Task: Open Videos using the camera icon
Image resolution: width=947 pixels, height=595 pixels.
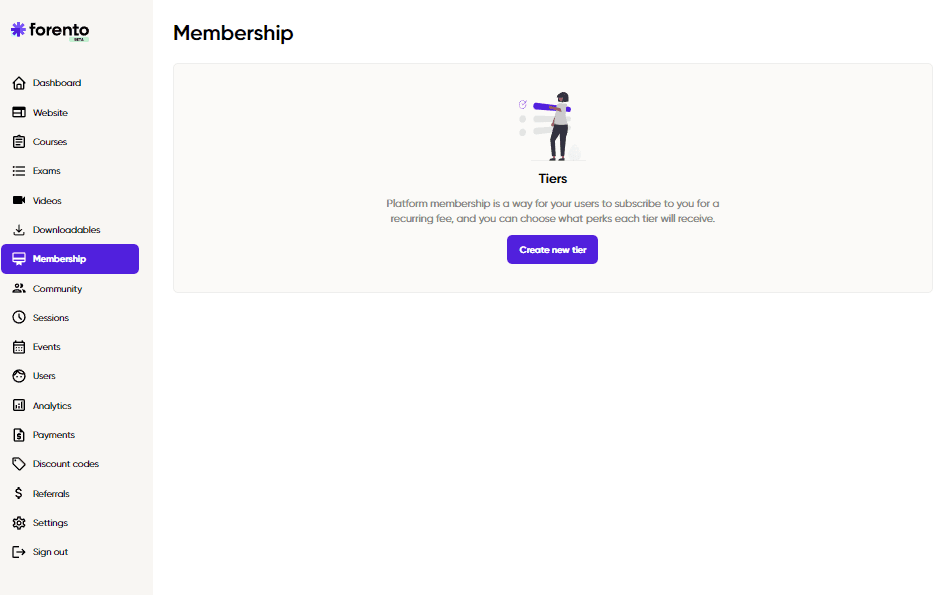Action: coord(19,200)
